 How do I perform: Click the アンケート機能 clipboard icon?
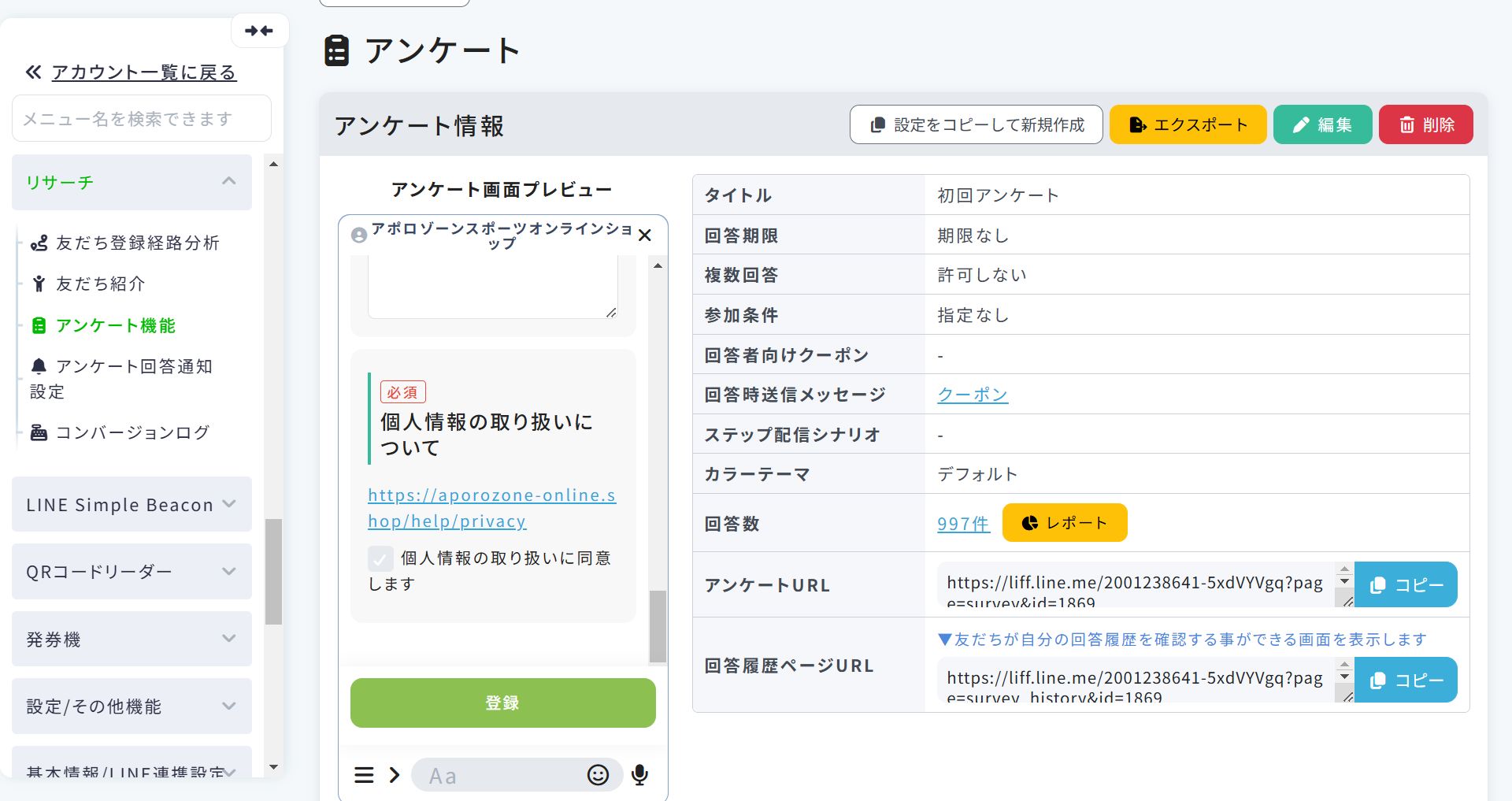click(39, 325)
